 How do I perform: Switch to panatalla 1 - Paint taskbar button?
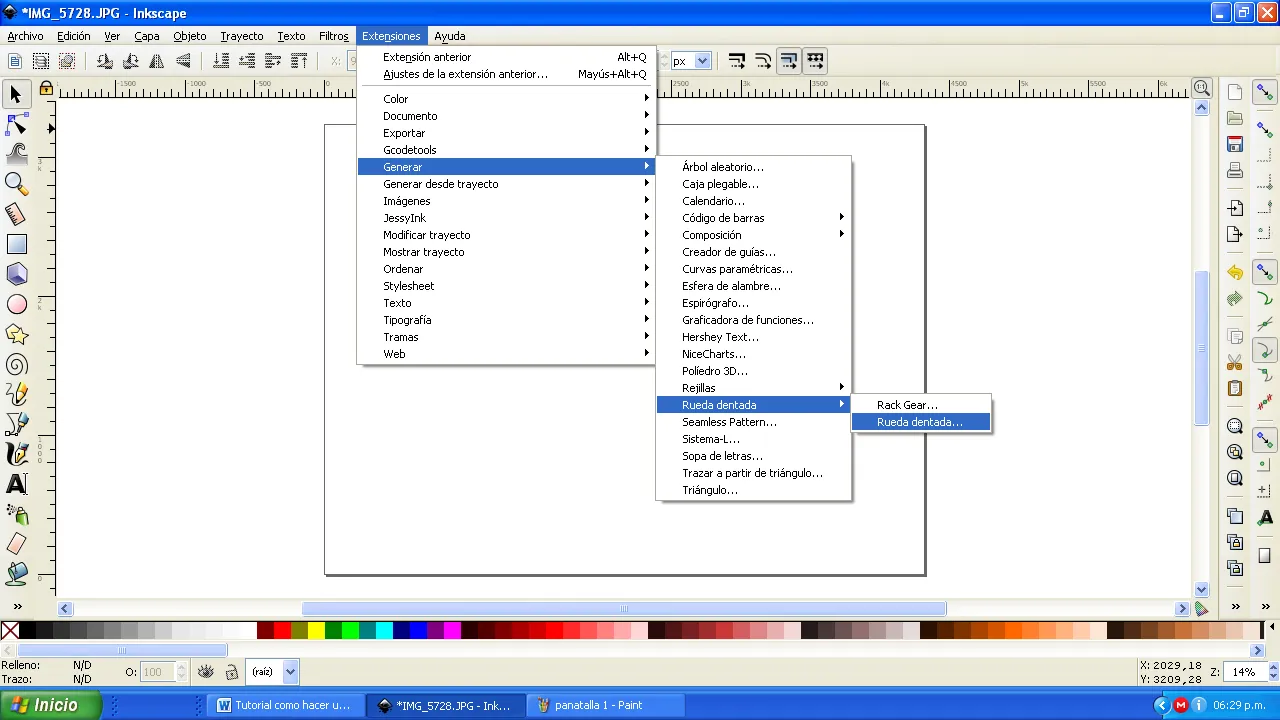coord(605,705)
